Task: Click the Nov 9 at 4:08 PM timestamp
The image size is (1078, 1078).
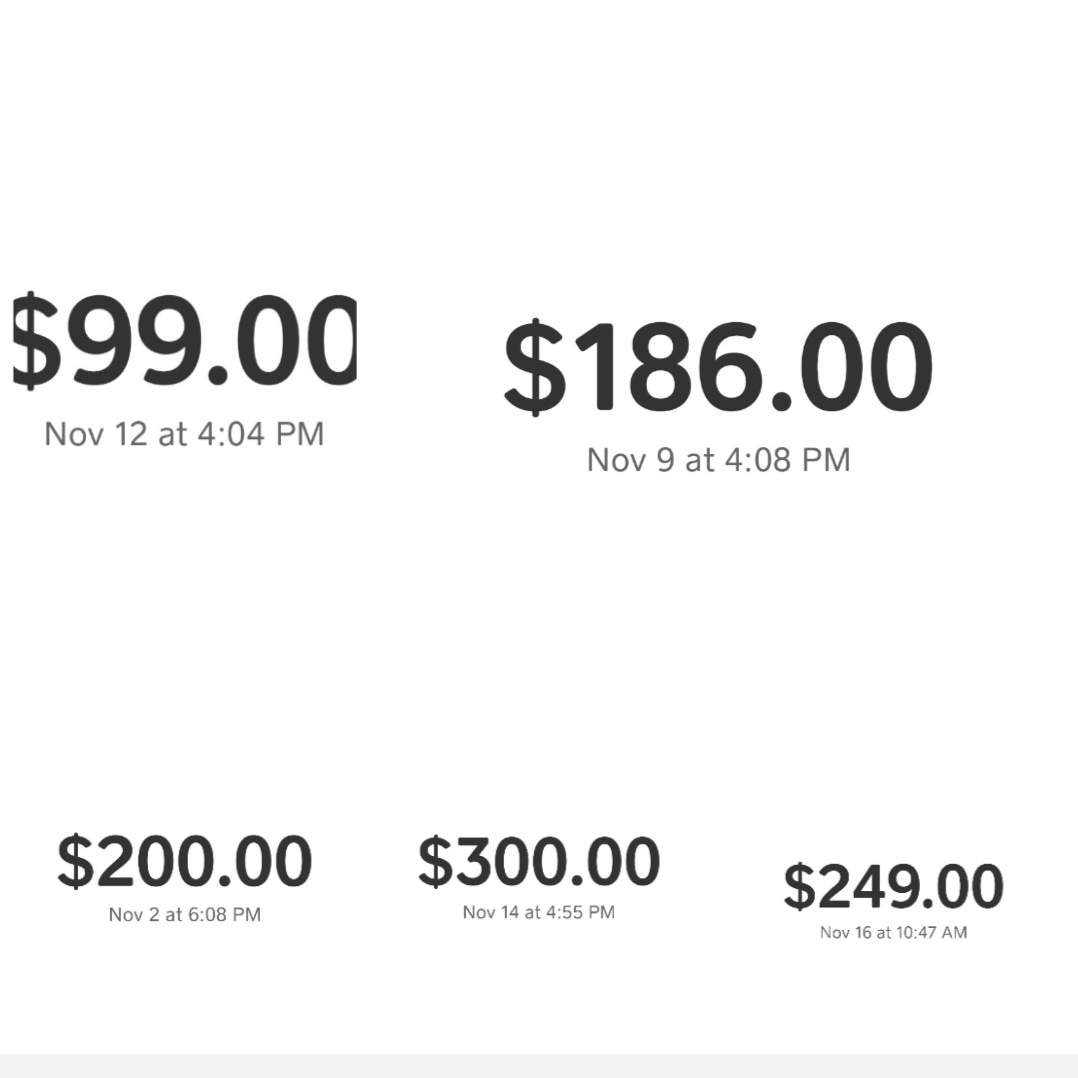Action: (x=718, y=460)
